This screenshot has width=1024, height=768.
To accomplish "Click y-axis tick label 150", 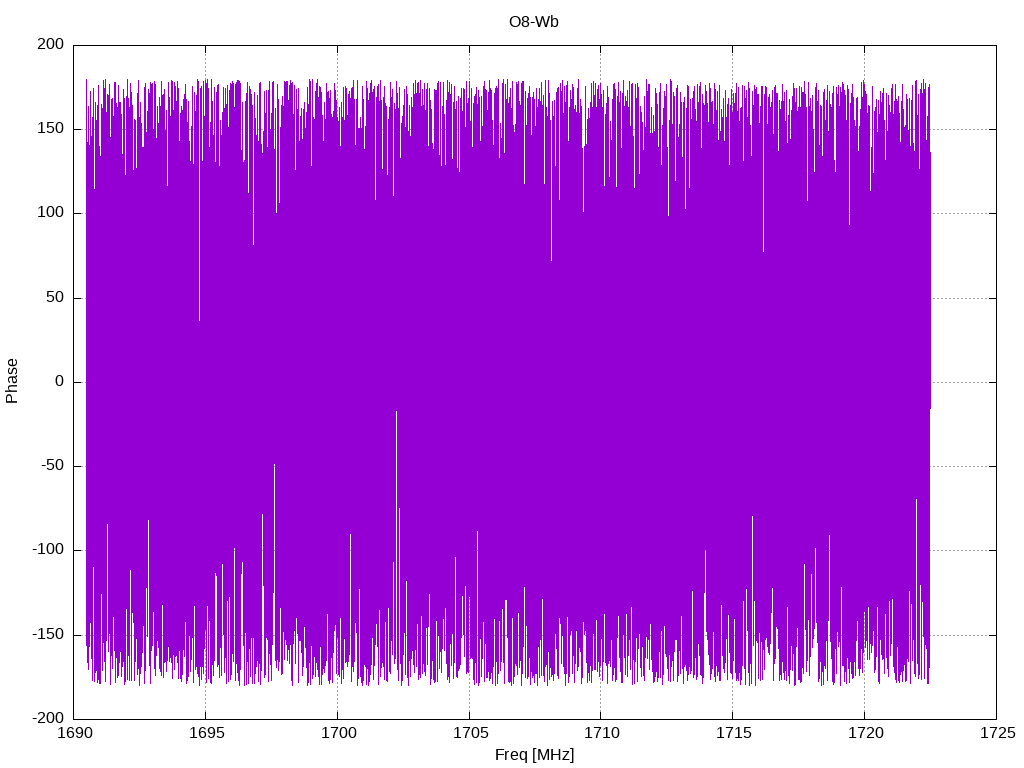I will tap(51, 129).
